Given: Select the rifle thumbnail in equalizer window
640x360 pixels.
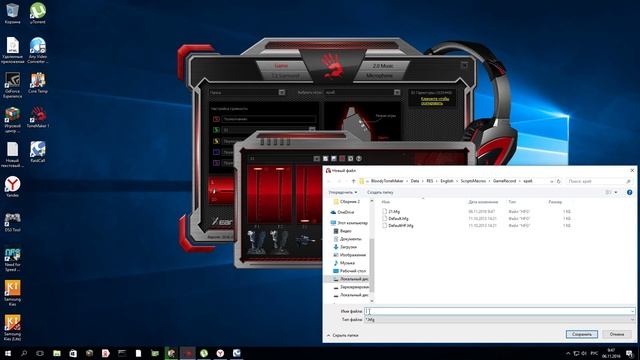Looking at the screenshot, I should [x=305, y=241].
